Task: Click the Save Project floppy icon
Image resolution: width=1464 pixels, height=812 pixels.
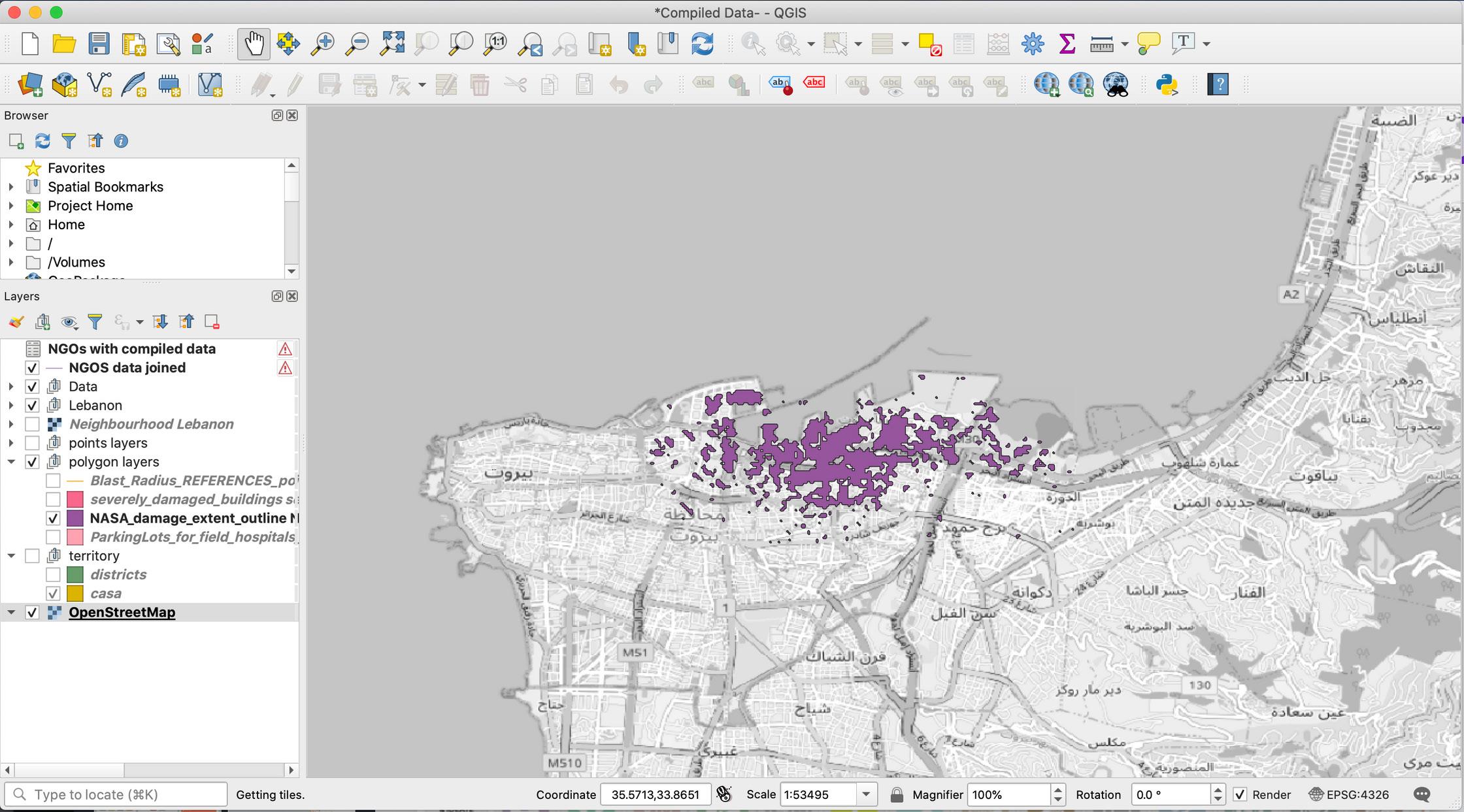Action: coord(99,44)
